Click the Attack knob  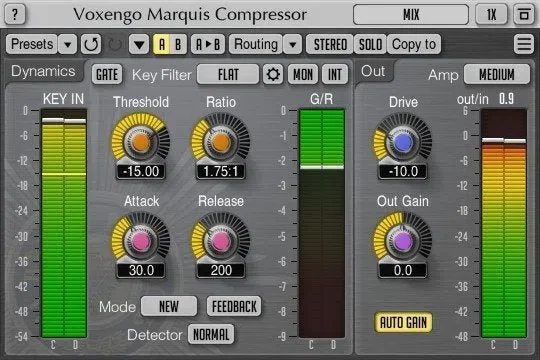pyautogui.click(x=141, y=241)
